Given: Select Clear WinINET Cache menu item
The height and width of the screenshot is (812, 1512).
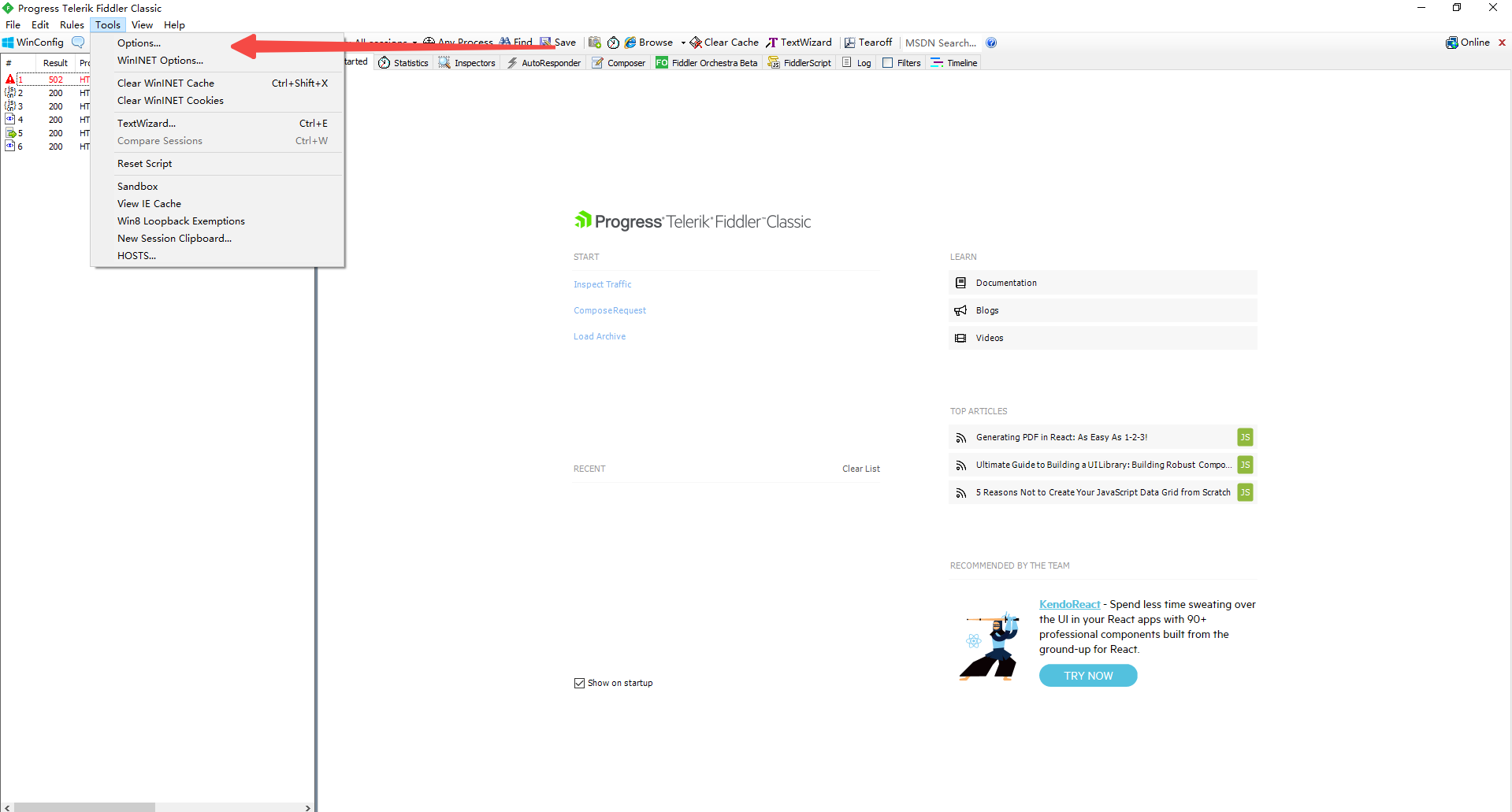Looking at the screenshot, I should [217, 83].
